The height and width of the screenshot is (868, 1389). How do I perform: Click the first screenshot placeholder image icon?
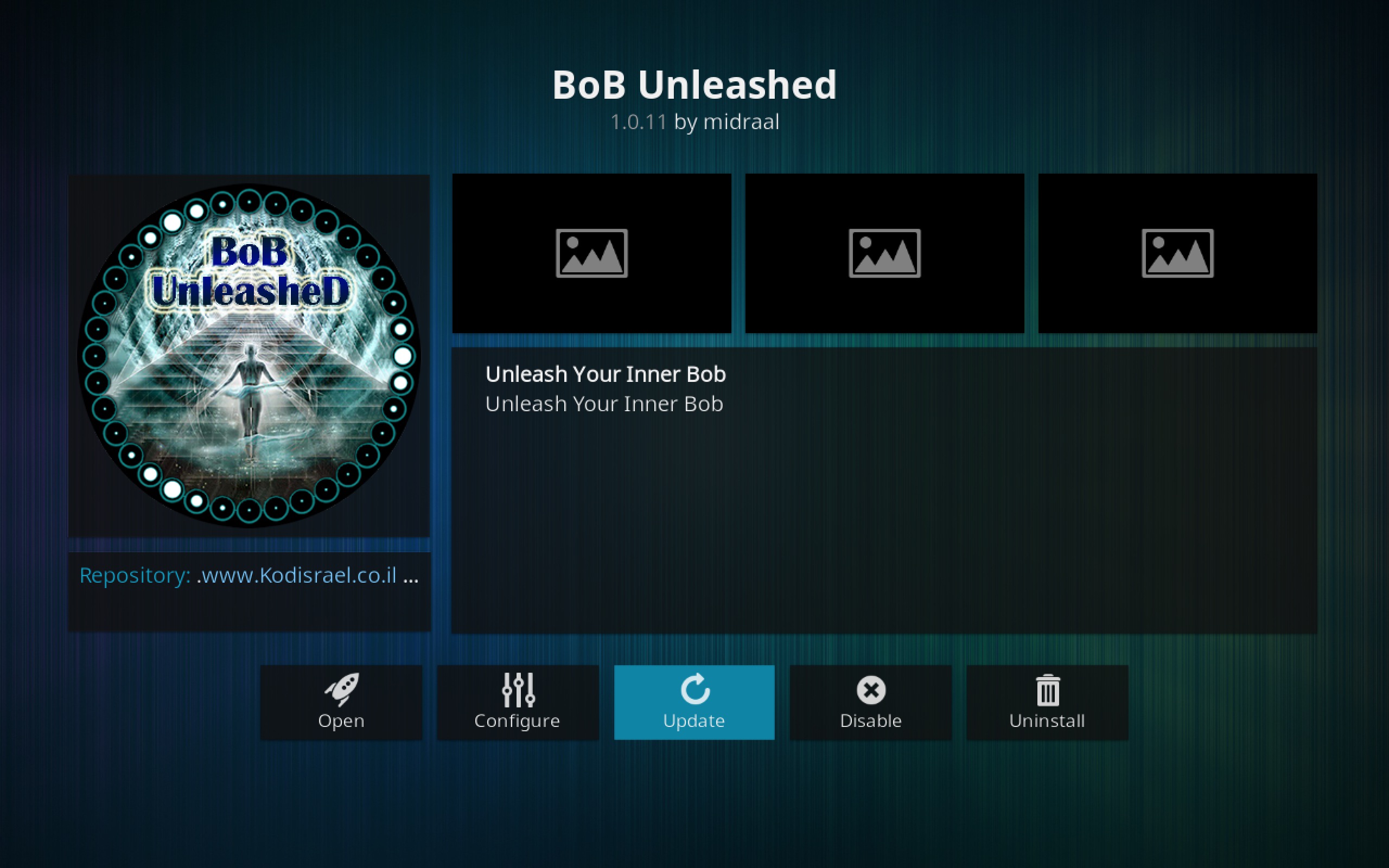[x=592, y=253]
